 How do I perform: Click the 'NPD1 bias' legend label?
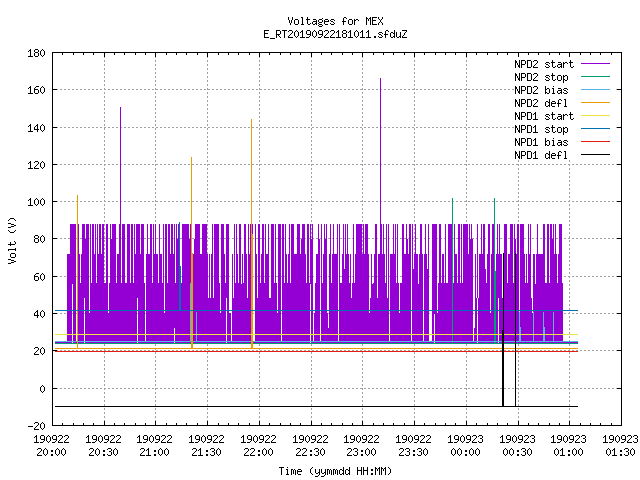pos(541,142)
